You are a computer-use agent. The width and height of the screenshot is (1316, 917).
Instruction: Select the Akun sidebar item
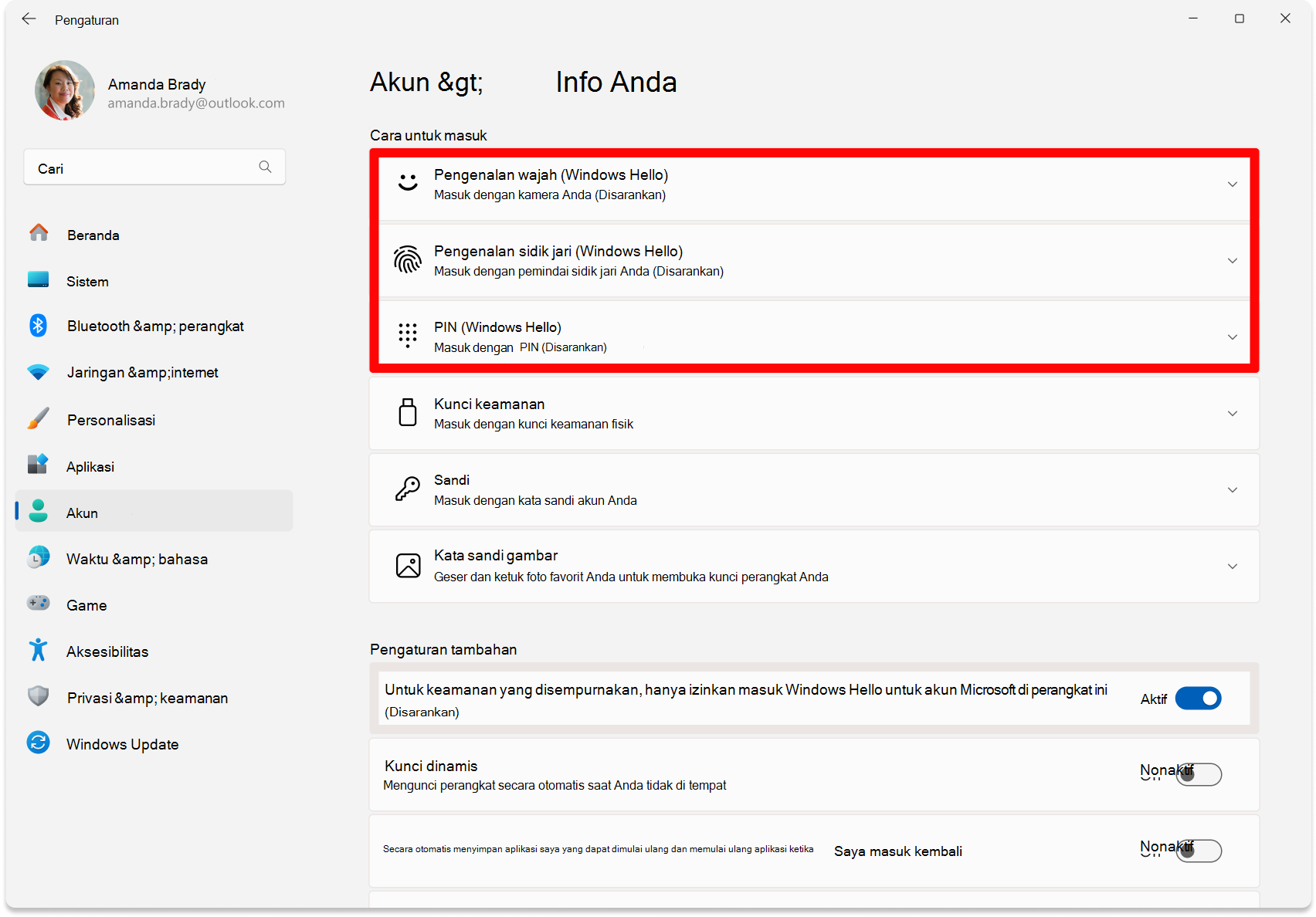[x=154, y=512]
